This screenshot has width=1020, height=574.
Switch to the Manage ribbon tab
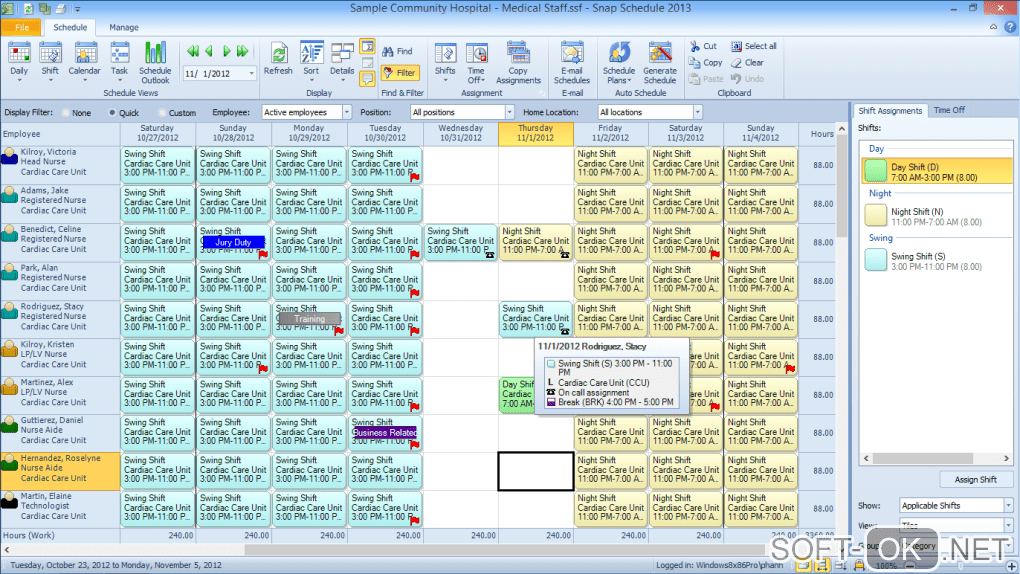(x=124, y=27)
